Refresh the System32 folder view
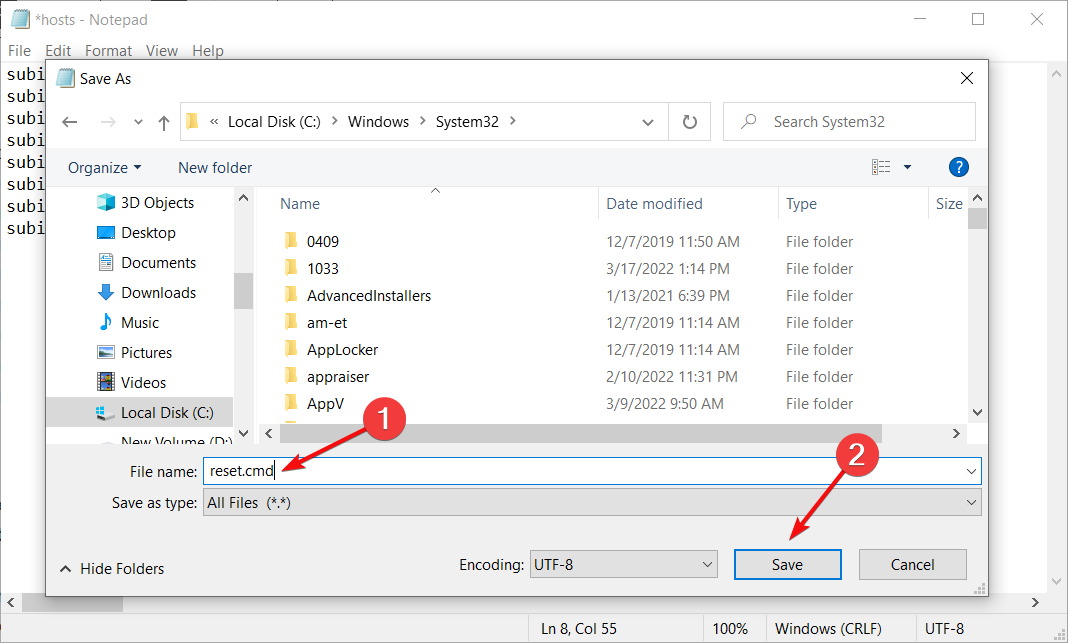Viewport: 1068px width, 643px height. (691, 121)
